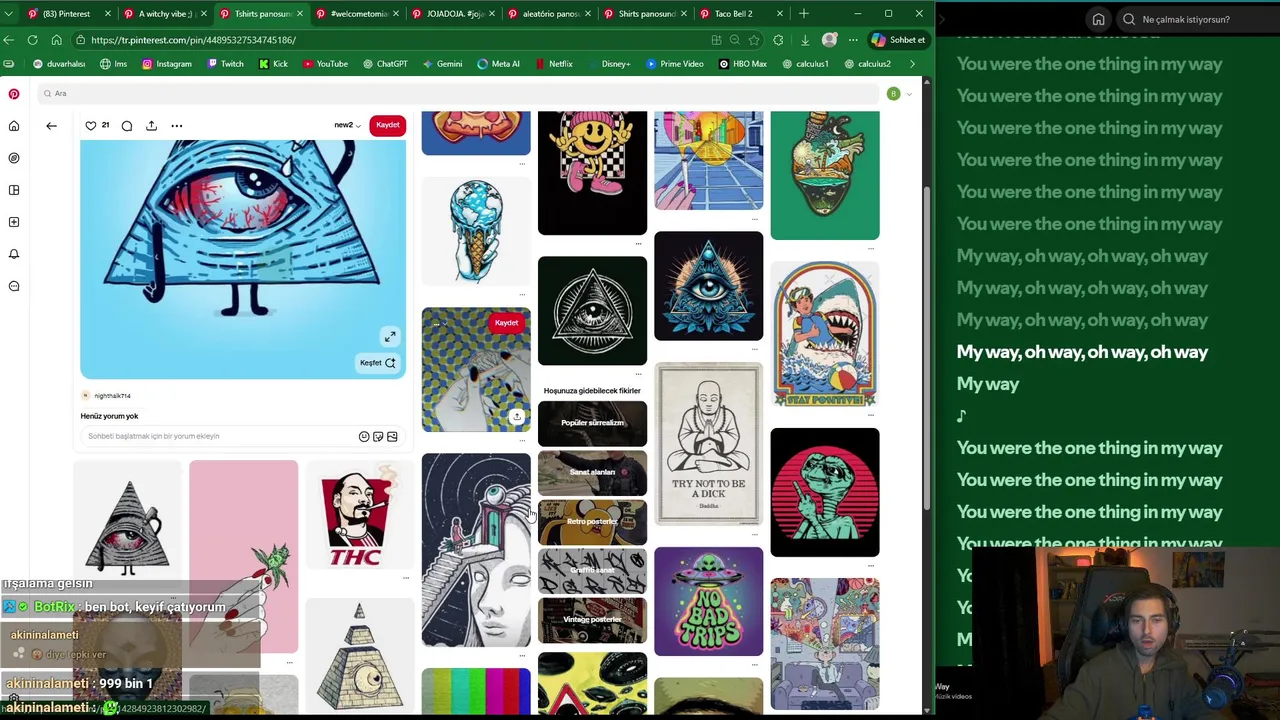This screenshot has width=1280, height=720.
Task: Open the Instagram bookmark
Action: point(167,64)
